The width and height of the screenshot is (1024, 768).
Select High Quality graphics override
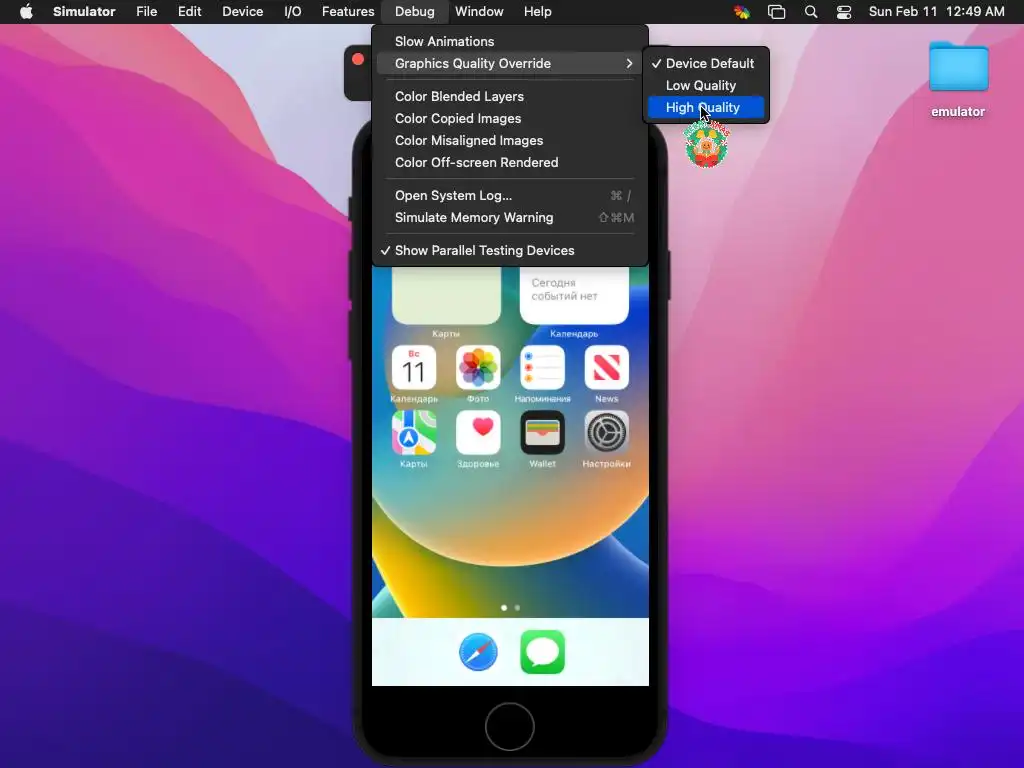tap(705, 108)
